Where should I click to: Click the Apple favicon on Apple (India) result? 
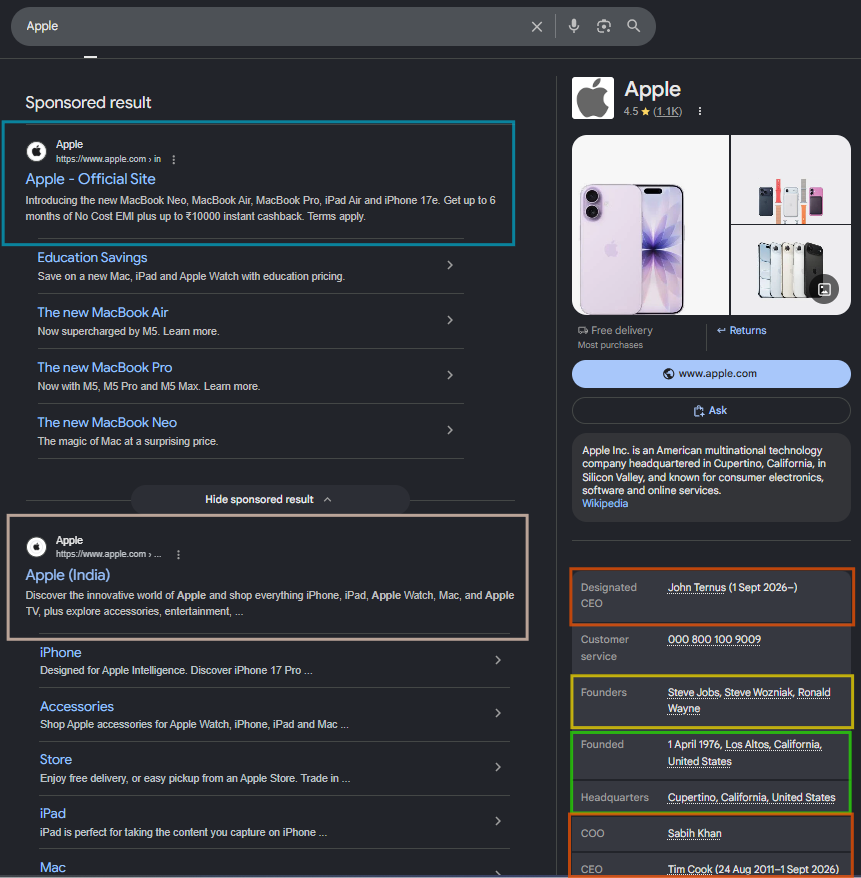[36, 547]
